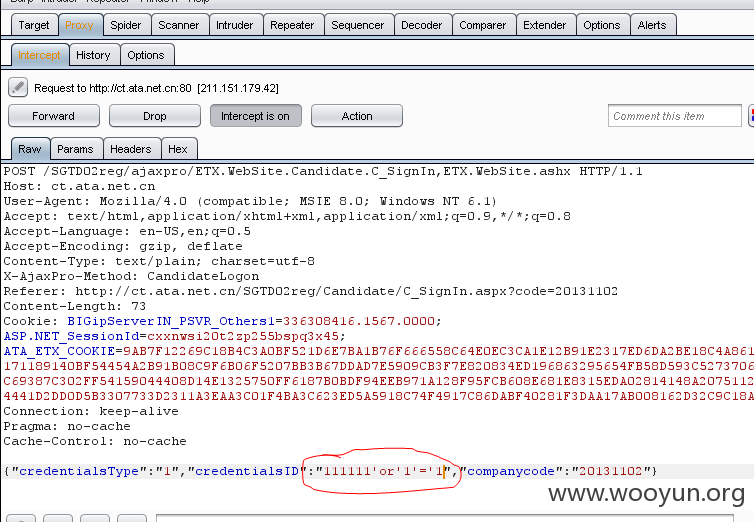Open the top-level Options tab

(602, 25)
